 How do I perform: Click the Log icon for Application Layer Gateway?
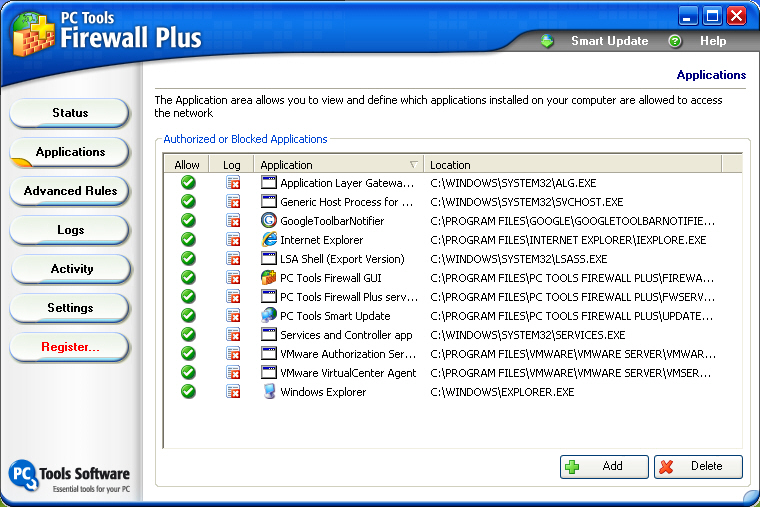coord(233,183)
